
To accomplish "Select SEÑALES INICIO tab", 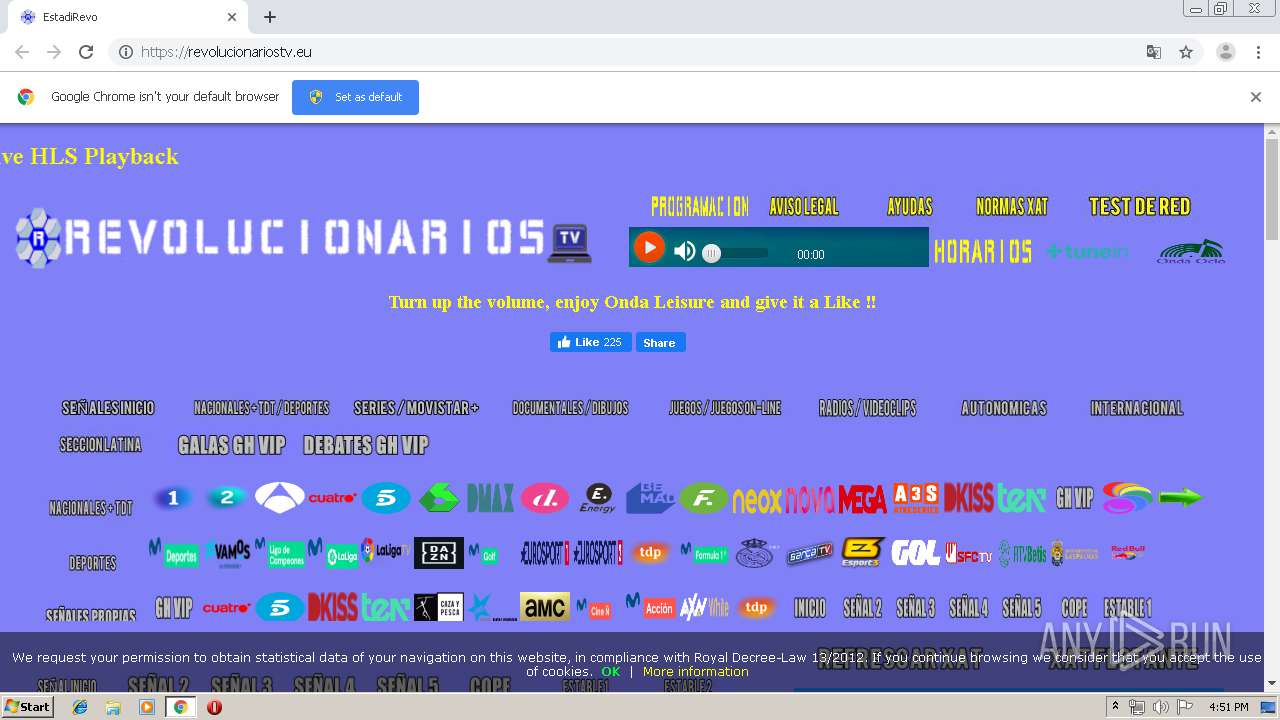I will click(x=108, y=408).
